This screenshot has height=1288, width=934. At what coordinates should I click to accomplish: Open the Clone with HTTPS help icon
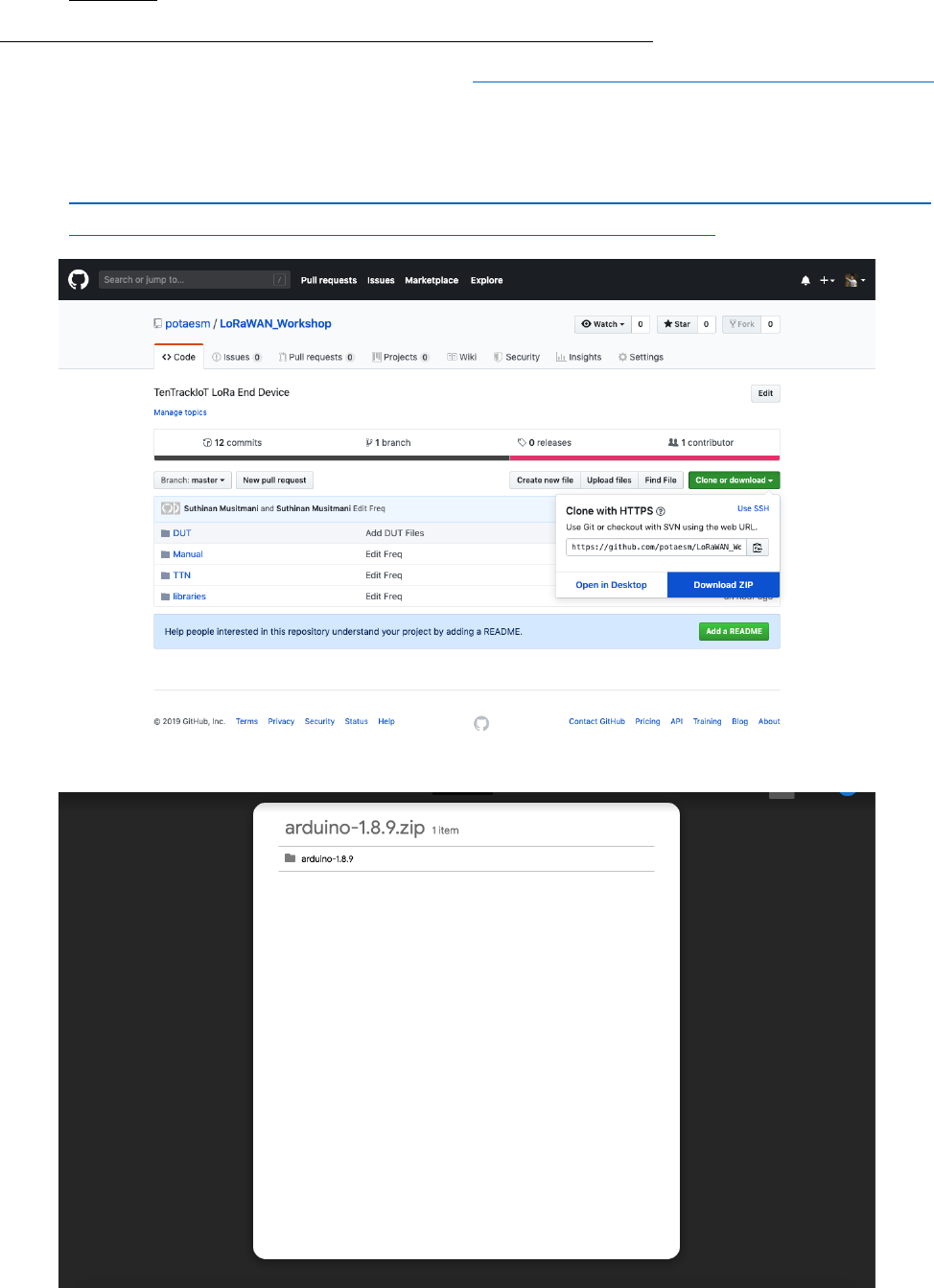click(661, 511)
